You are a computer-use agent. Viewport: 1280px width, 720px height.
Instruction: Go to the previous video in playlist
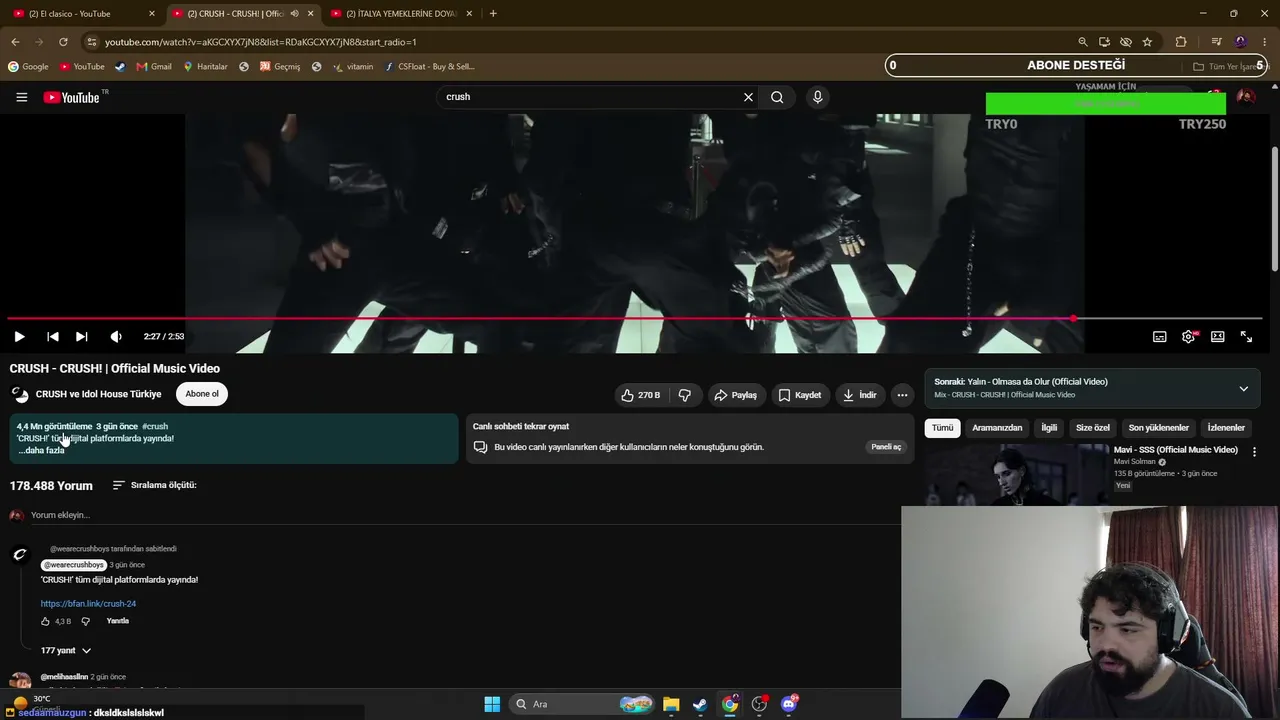click(x=53, y=337)
